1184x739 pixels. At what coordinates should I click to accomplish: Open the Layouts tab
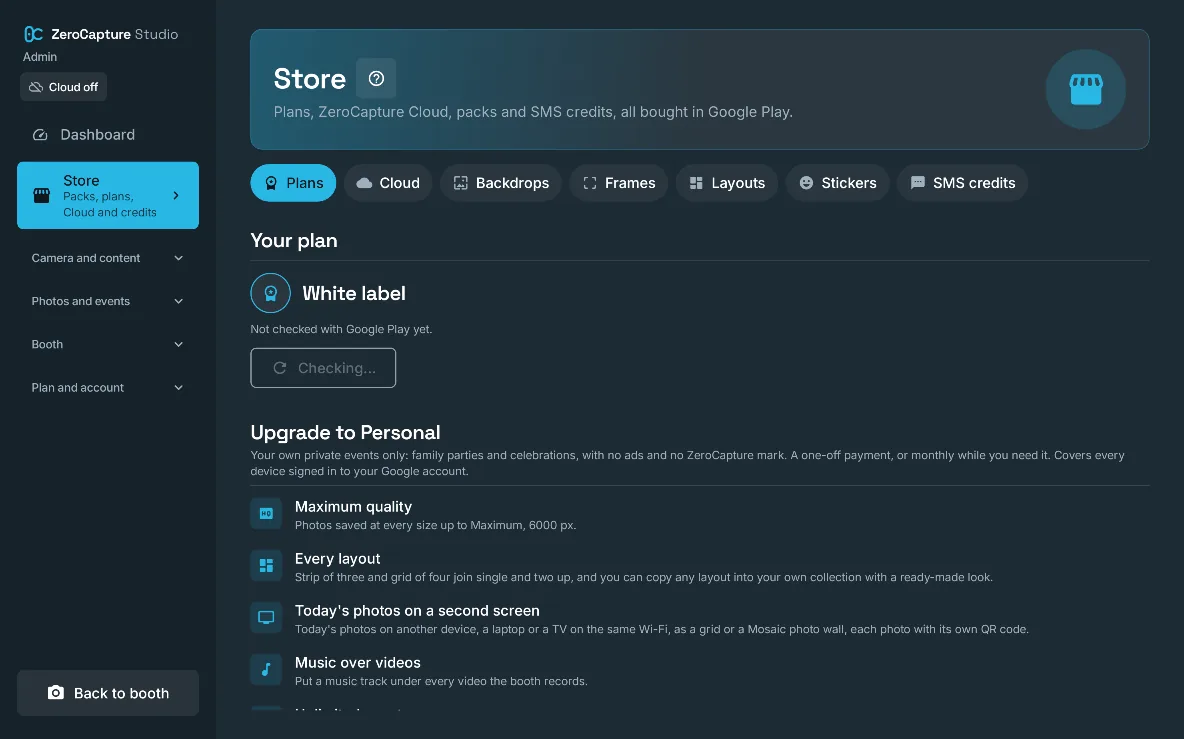tap(726, 183)
